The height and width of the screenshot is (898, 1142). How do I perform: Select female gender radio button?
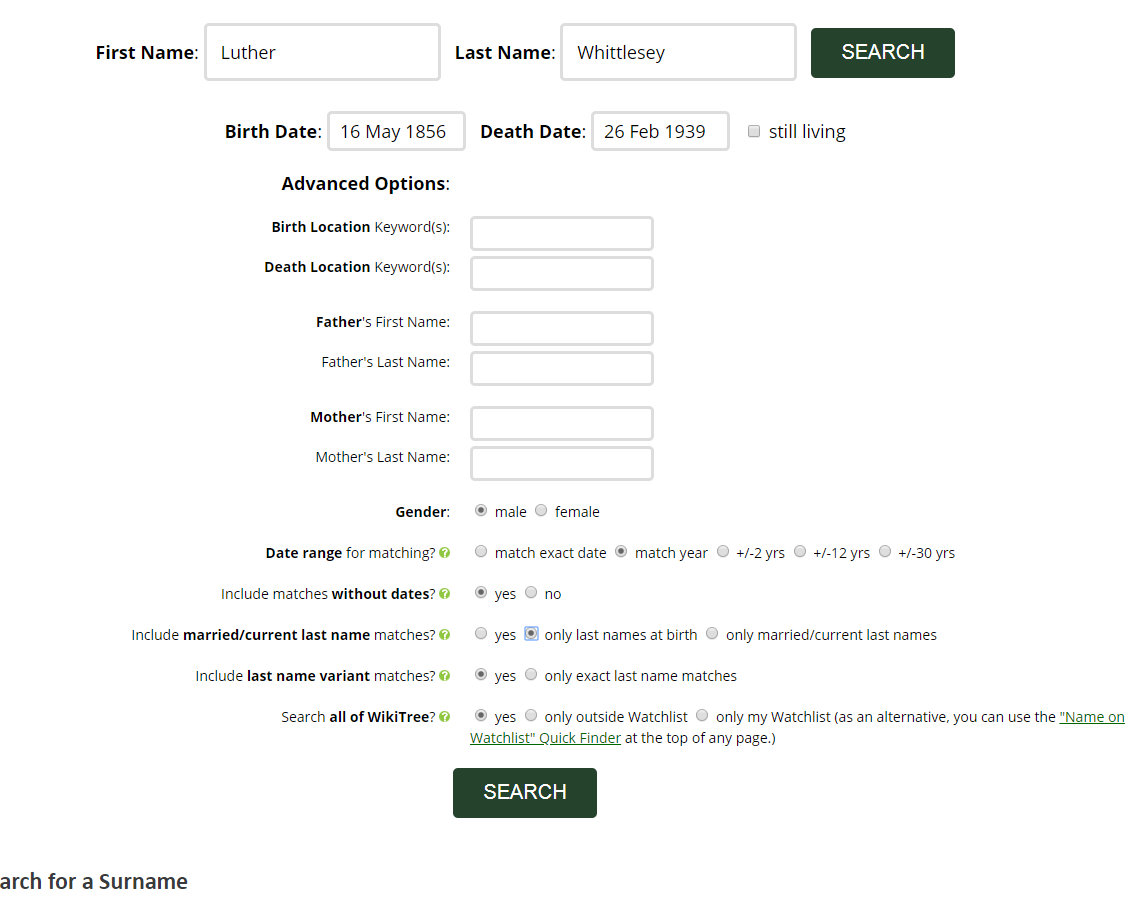pyautogui.click(x=541, y=511)
